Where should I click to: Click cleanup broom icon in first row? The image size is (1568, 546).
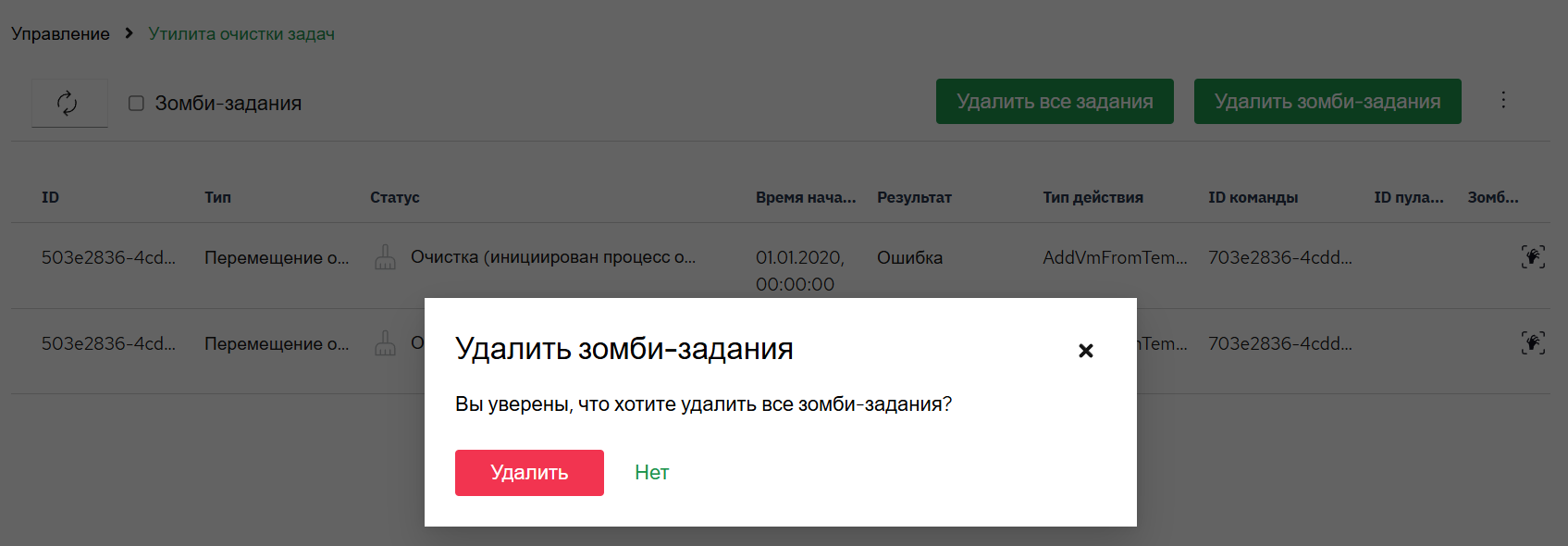[x=386, y=257]
